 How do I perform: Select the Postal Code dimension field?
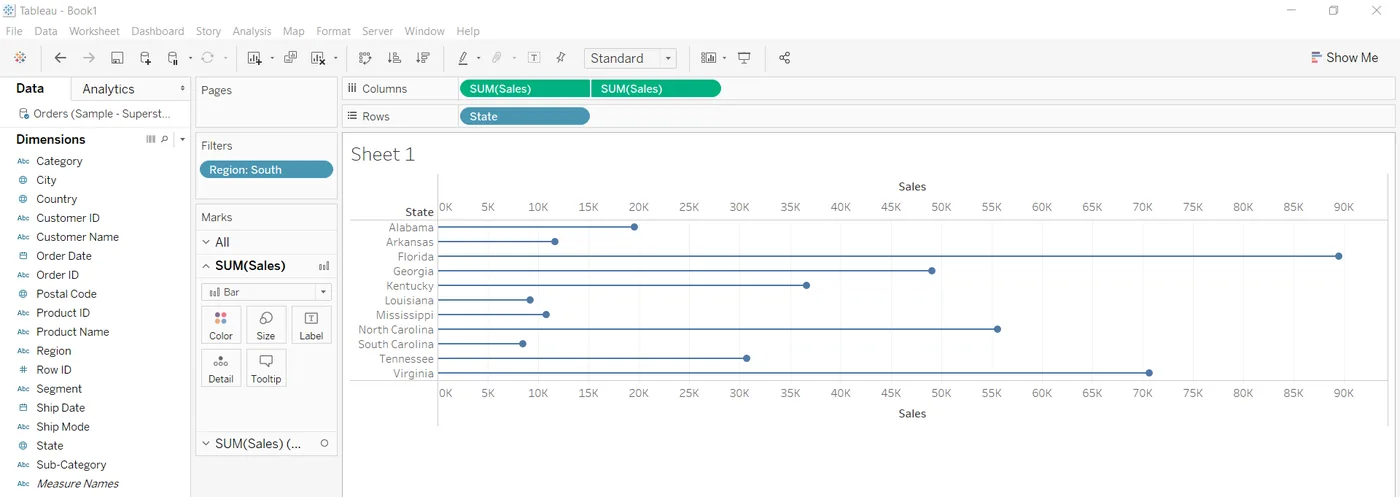(x=66, y=294)
